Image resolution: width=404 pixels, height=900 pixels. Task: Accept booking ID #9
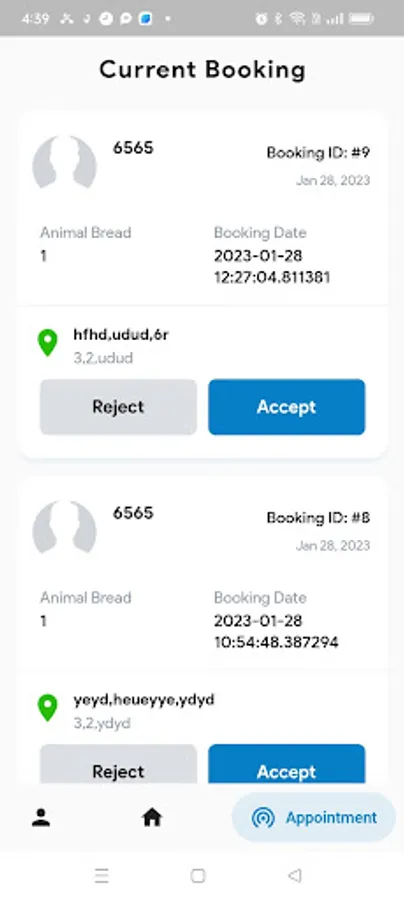pos(286,407)
